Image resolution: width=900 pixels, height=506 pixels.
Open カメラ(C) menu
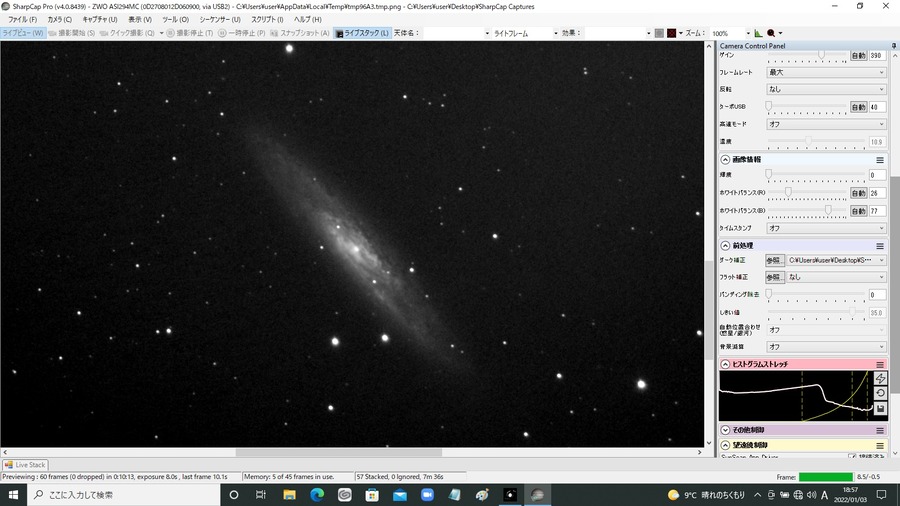coord(60,19)
